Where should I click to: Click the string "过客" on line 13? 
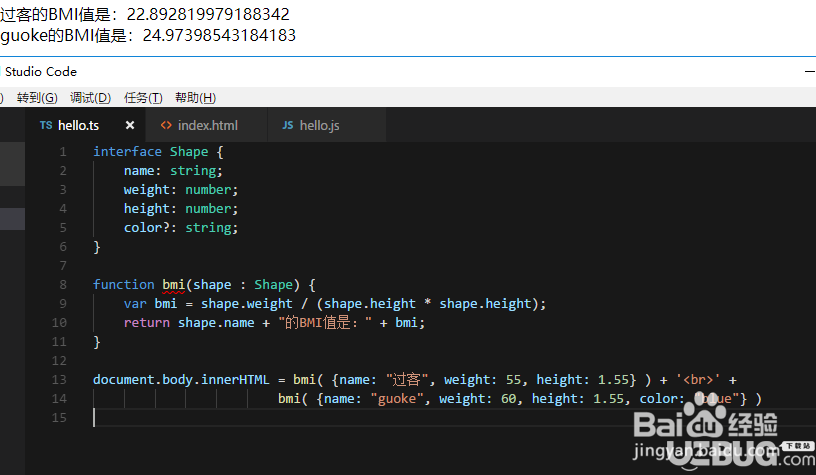[407, 380]
